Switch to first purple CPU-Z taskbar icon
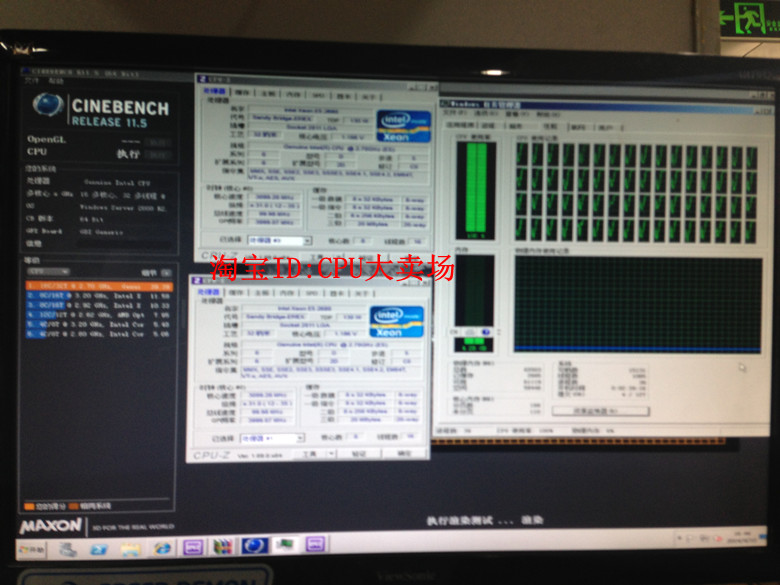The width and height of the screenshot is (780, 585). 193,547
